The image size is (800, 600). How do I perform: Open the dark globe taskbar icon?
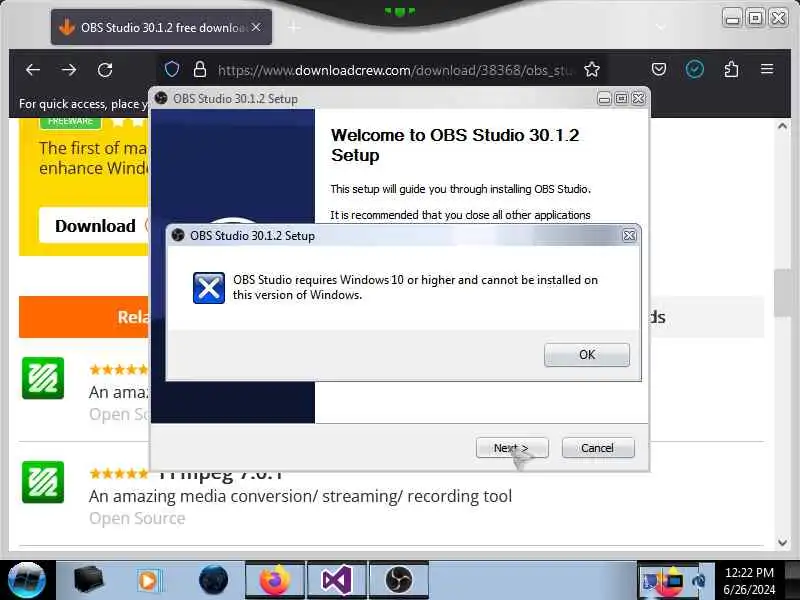click(x=213, y=580)
